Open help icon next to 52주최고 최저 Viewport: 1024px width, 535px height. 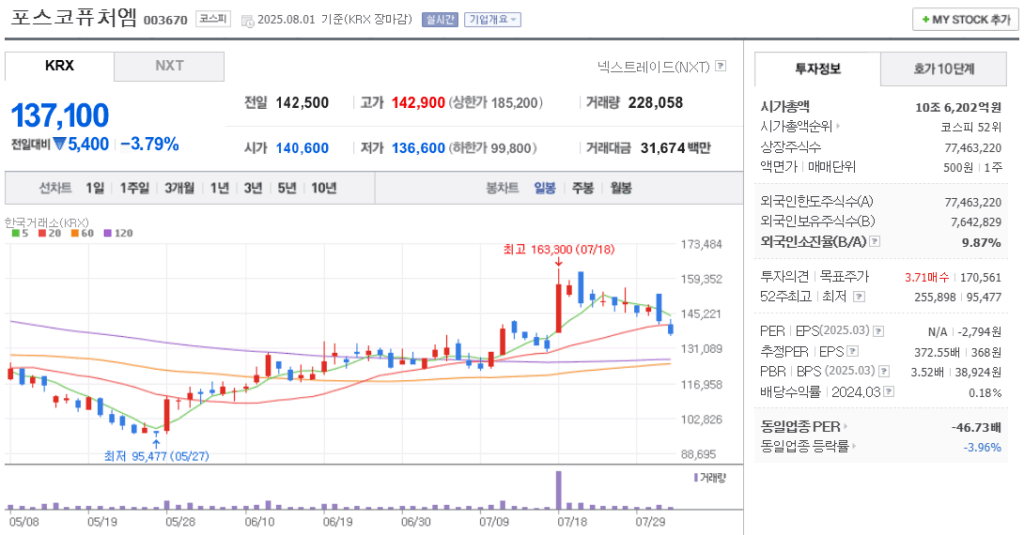859,297
